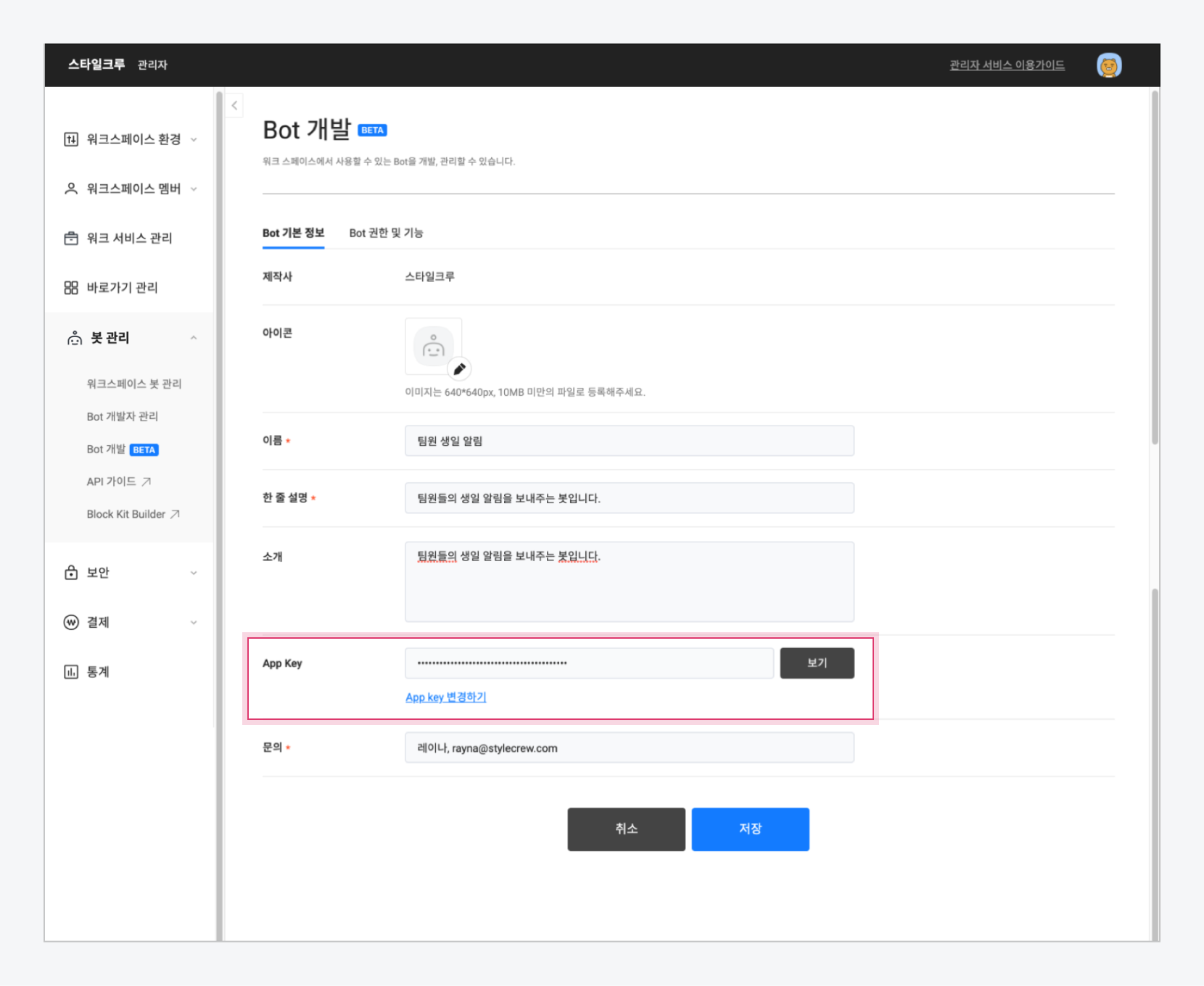This screenshot has width=1204, height=986.
Task: Switch to Bot 권한 및 기능 tab
Action: [x=386, y=233]
